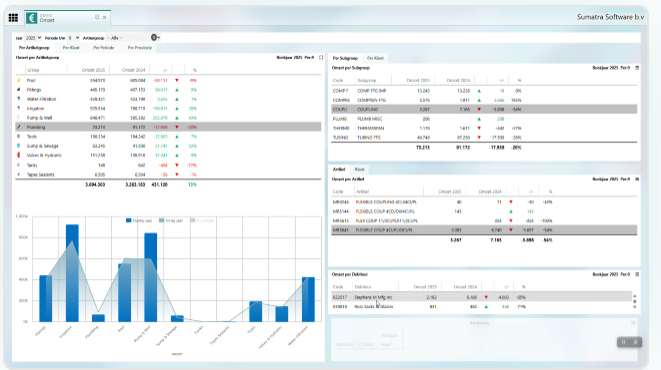Select the Irrigation row name
The image size is (661, 370).
[35, 108]
